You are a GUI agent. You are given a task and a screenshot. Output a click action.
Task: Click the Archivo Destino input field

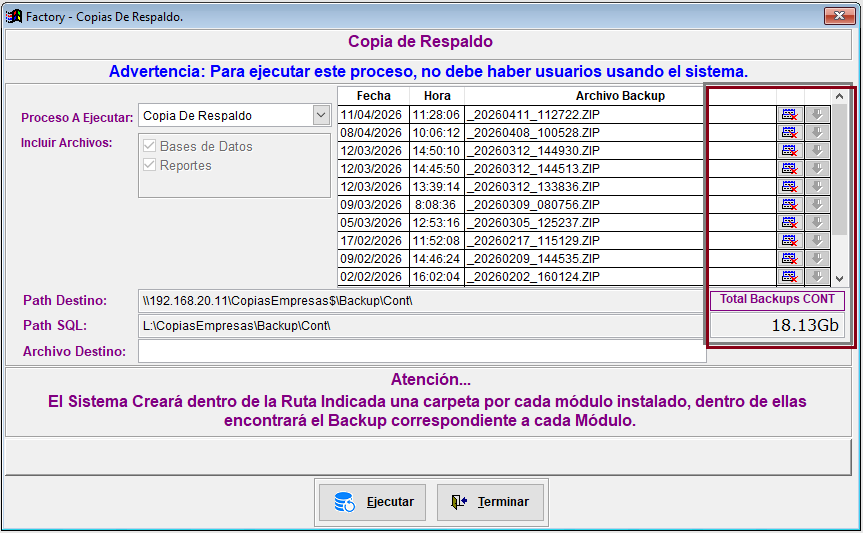coord(421,351)
